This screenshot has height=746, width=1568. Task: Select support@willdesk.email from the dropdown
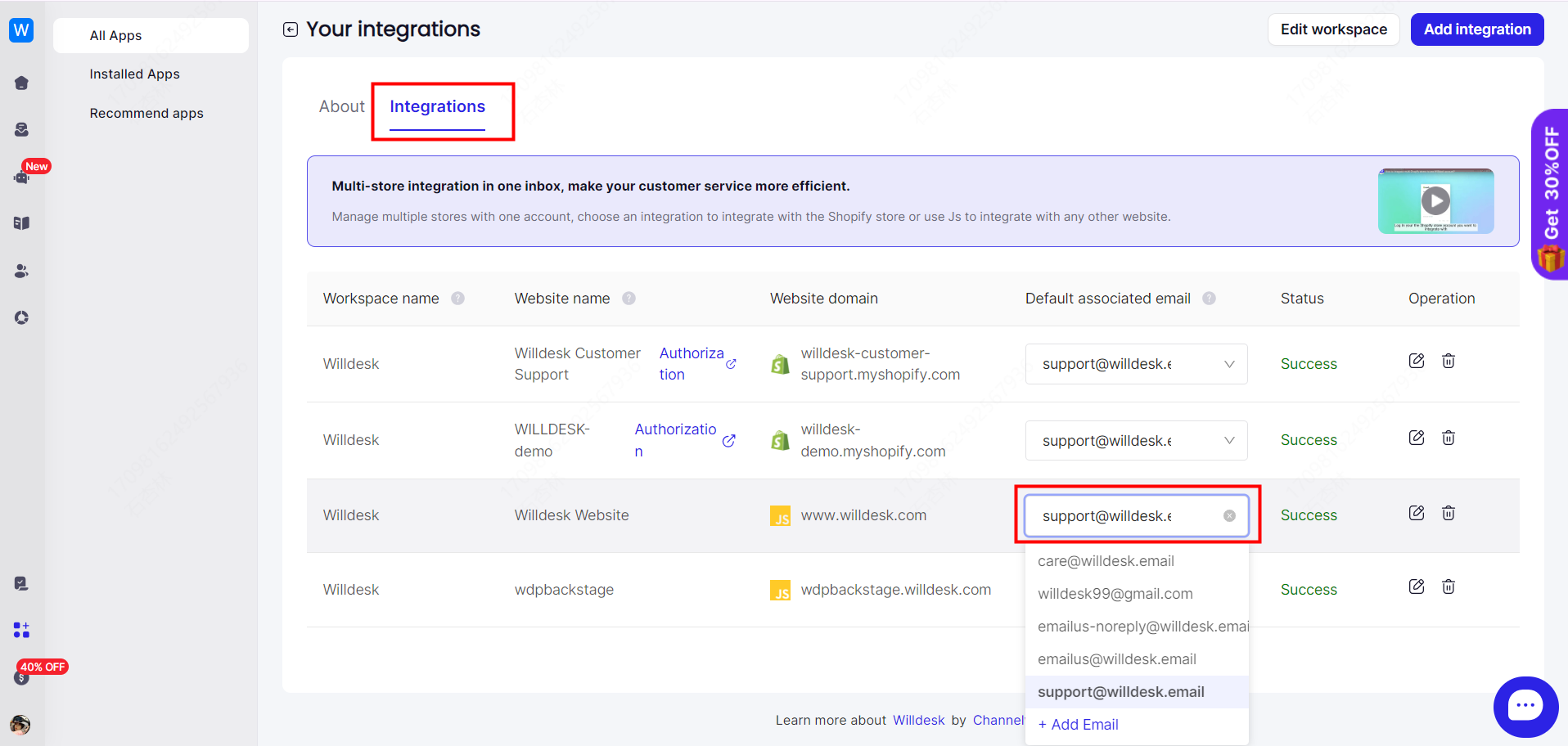(1137, 692)
